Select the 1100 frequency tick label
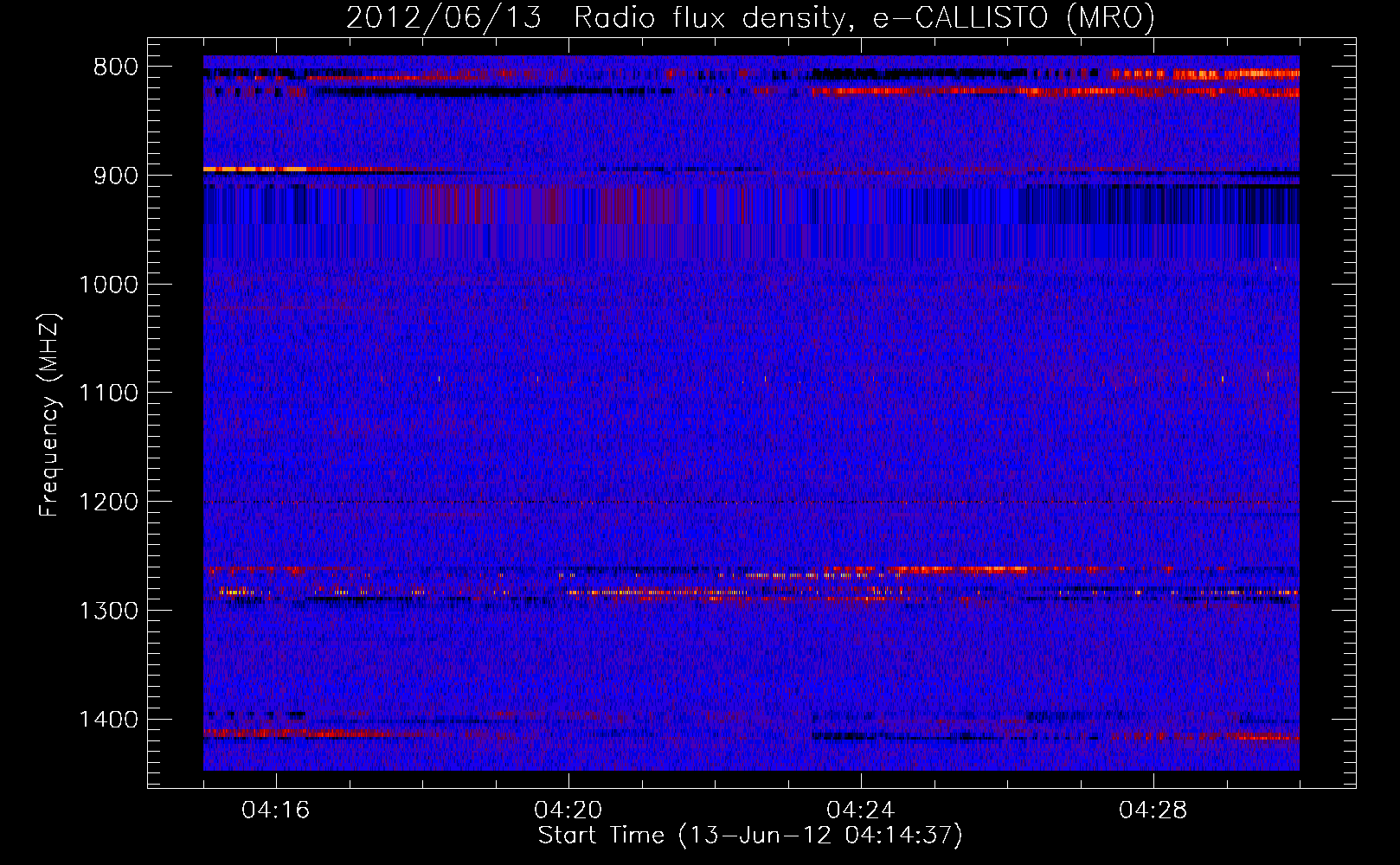The height and width of the screenshot is (865, 1400). pos(109,394)
